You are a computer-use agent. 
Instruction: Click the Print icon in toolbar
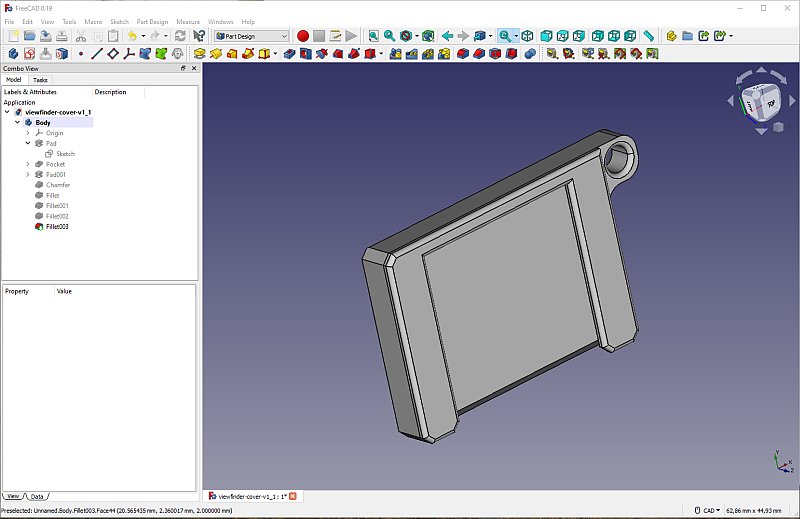point(62,36)
